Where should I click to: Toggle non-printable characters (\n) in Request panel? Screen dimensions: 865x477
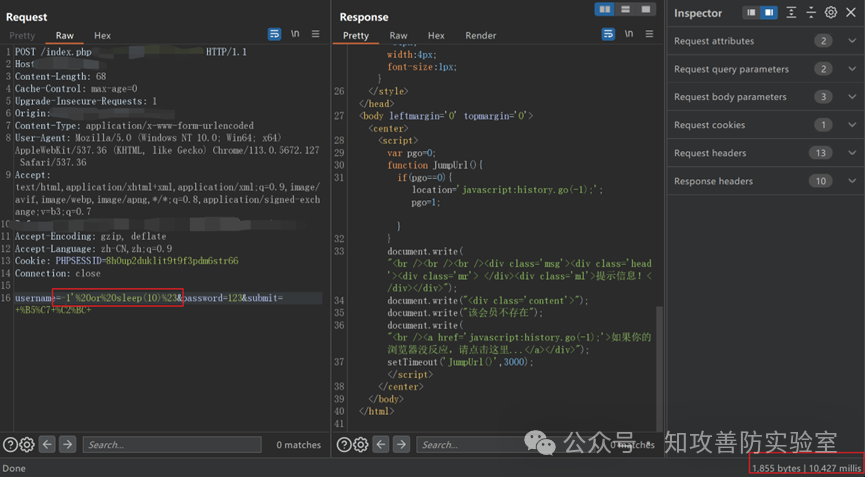point(295,34)
